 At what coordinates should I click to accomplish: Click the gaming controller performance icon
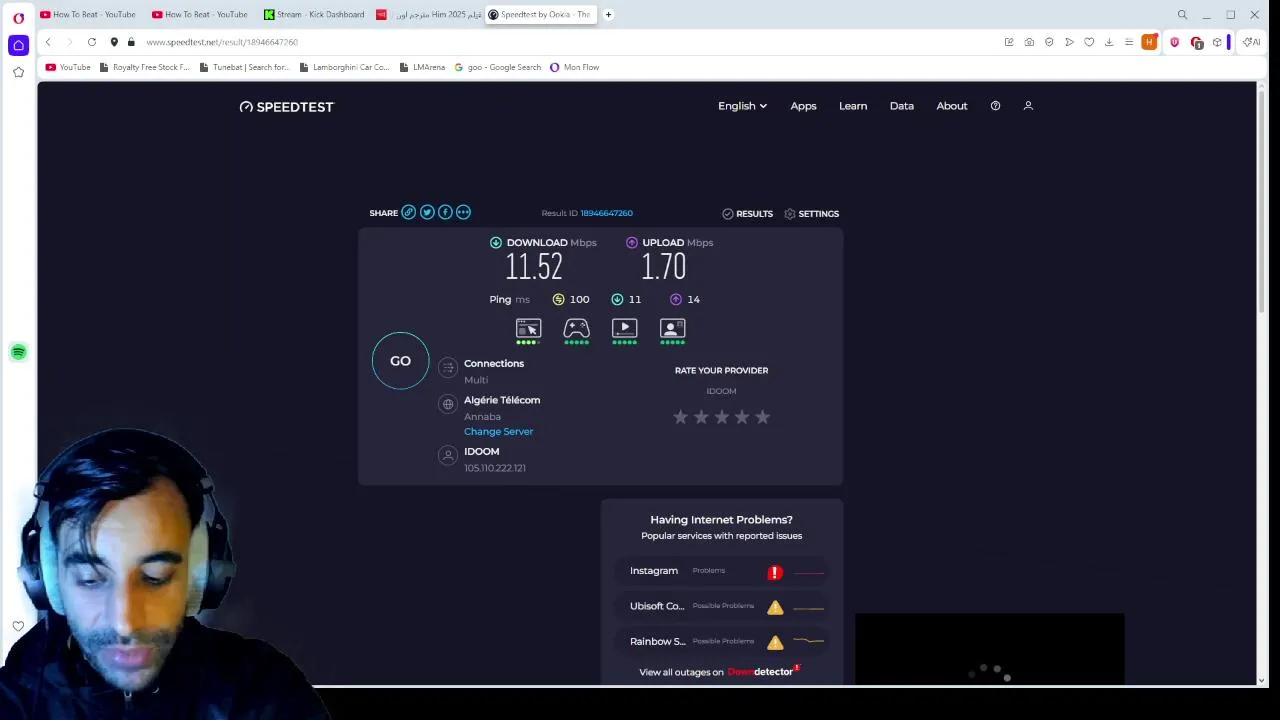click(x=576, y=329)
